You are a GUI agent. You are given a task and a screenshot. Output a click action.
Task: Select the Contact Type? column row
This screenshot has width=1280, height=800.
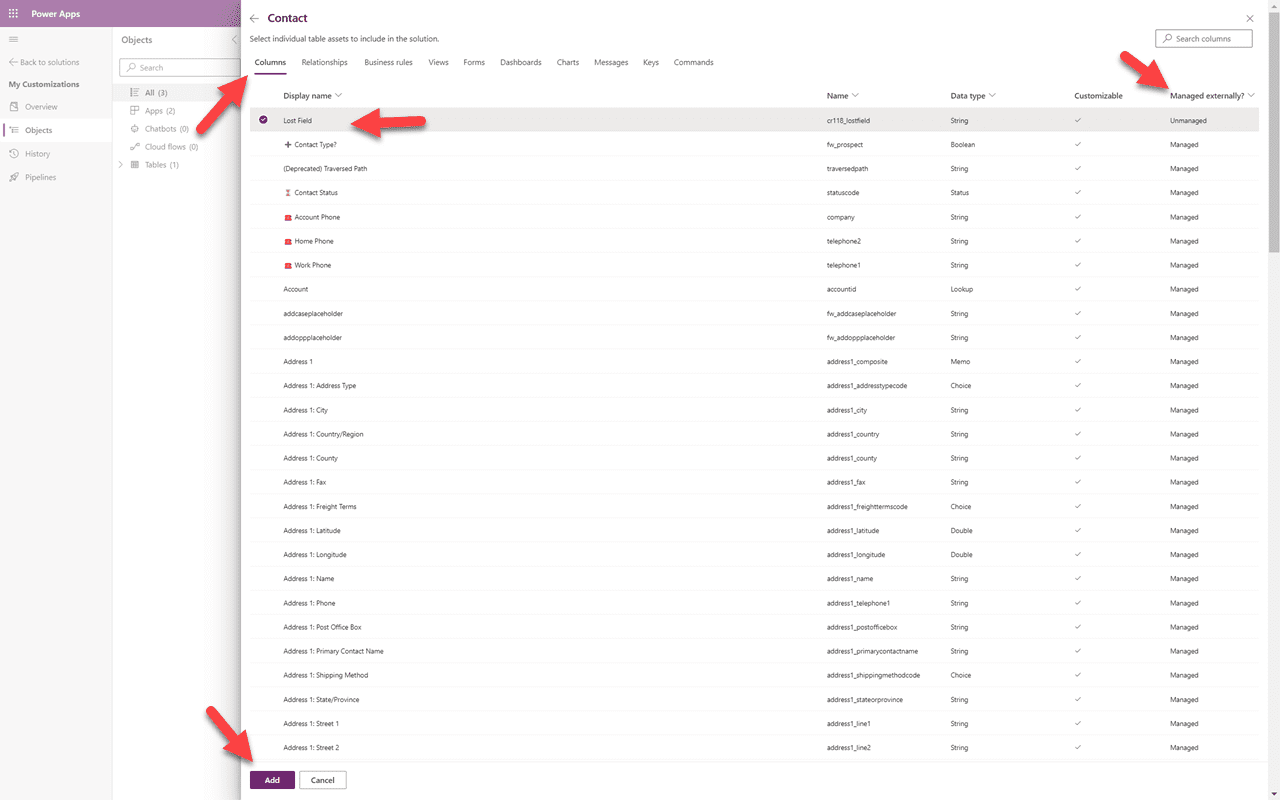pos(263,144)
